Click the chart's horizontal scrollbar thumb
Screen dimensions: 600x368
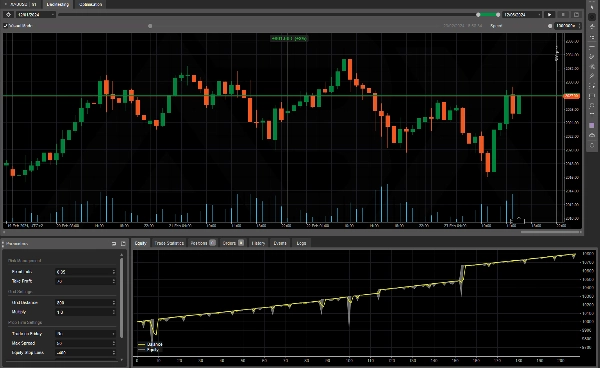(551, 231)
